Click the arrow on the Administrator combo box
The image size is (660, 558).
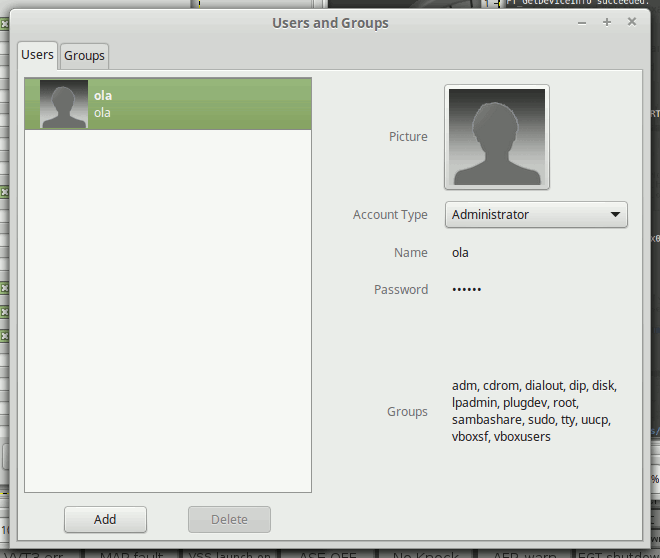tap(615, 215)
